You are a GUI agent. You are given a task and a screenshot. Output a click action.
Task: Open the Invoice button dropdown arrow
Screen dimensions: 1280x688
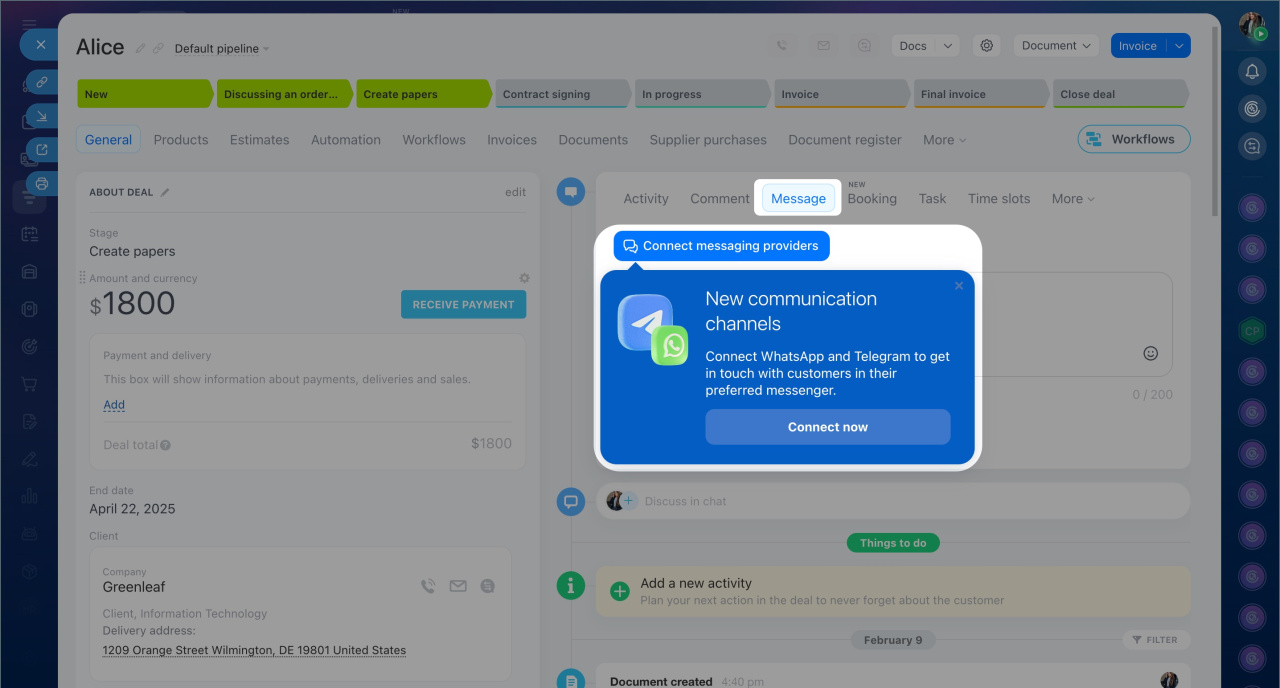coord(1180,46)
